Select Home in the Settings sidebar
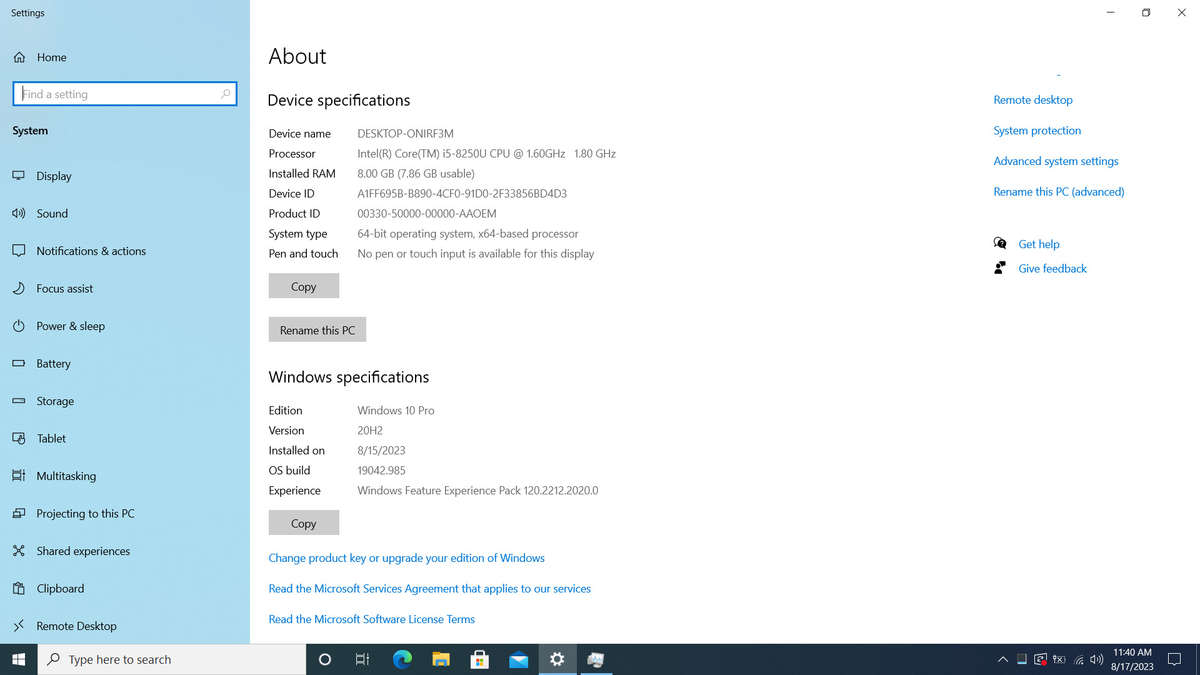Viewport: 1200px width, 675px height. pos(50,57)
